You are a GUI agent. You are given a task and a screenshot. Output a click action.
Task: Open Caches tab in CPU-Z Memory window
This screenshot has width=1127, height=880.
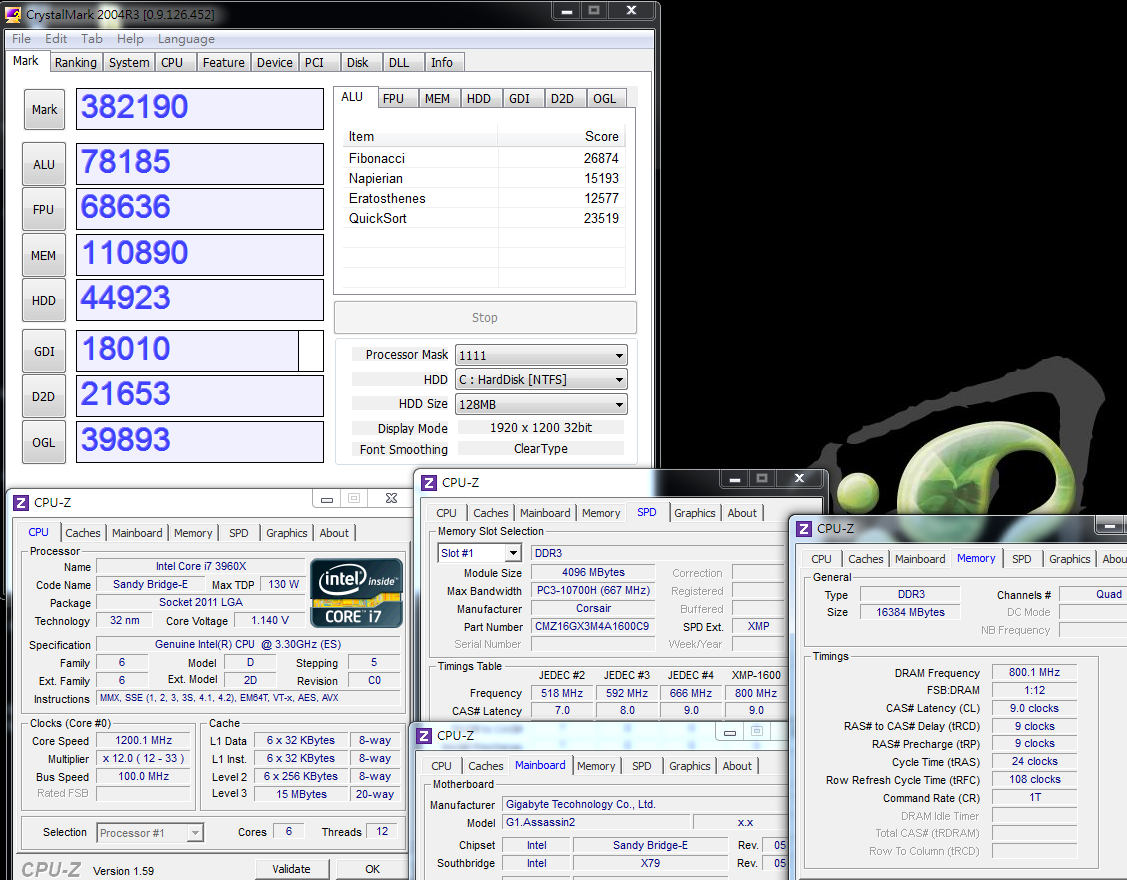865,559
